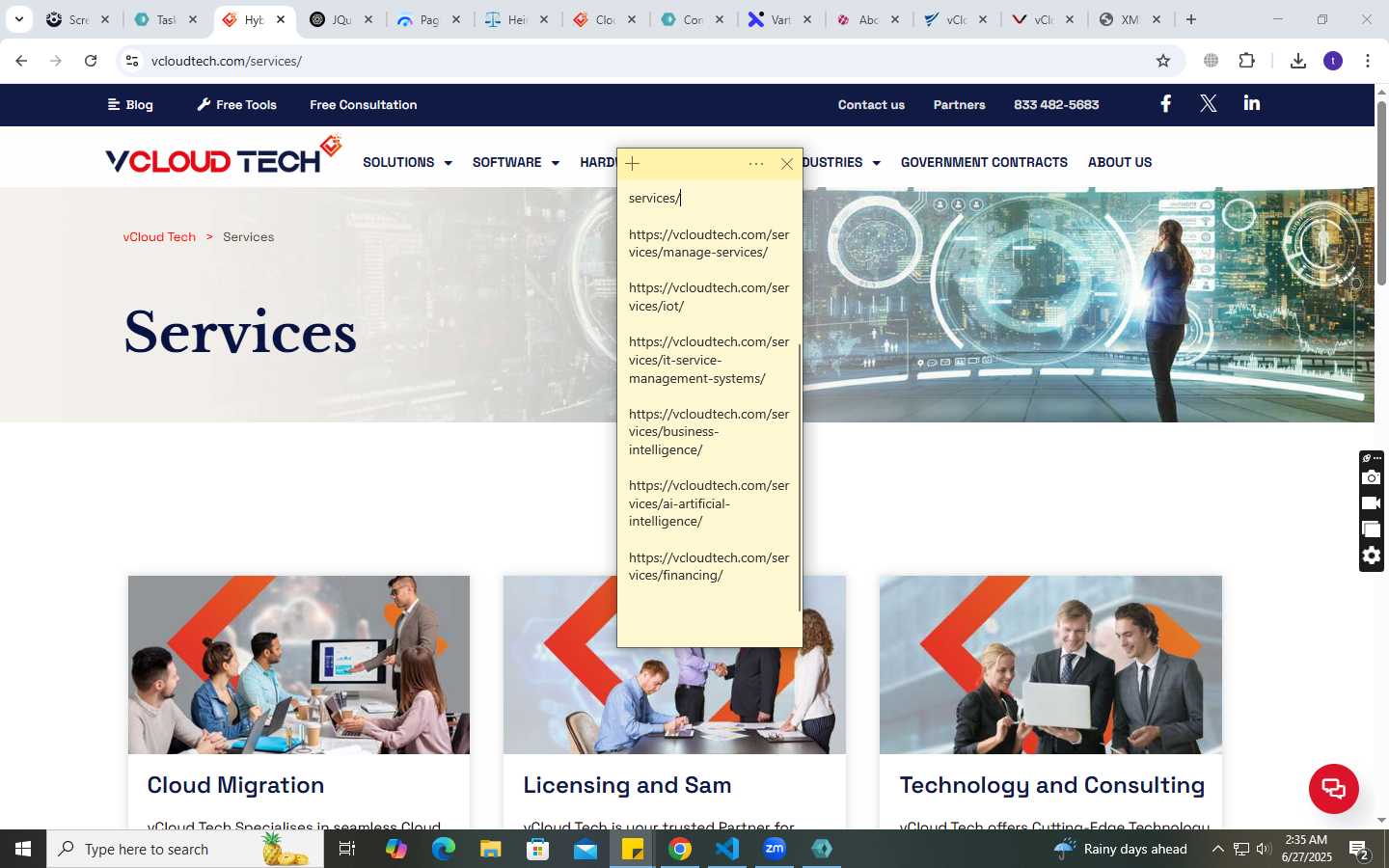This screenshot has width=1389, height=868.
Task: Open the Windows notifications center
Action: pos(1360,850)
